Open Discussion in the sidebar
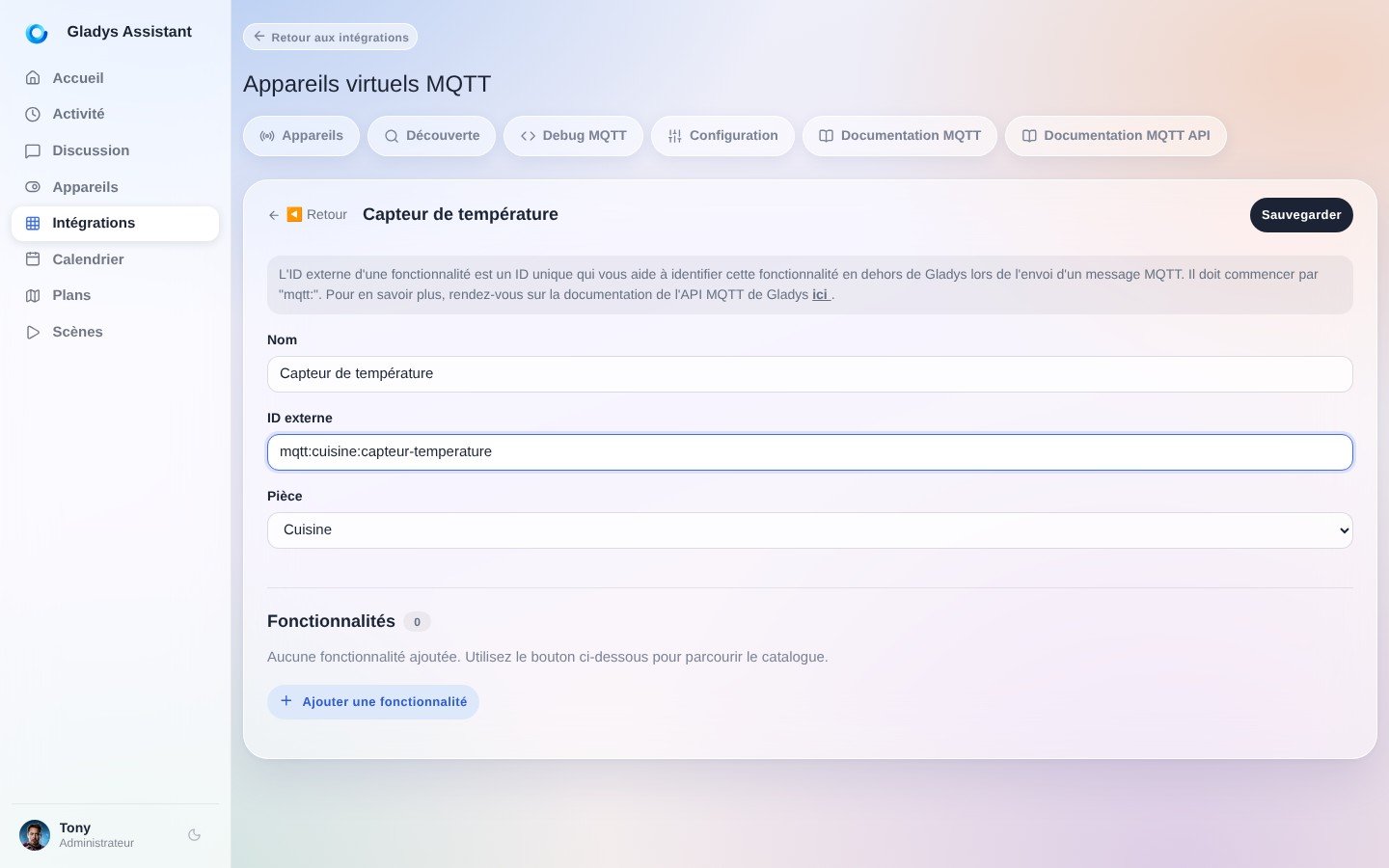Image resolution: width=1389 pixels, height=868 pixels. 115,150
